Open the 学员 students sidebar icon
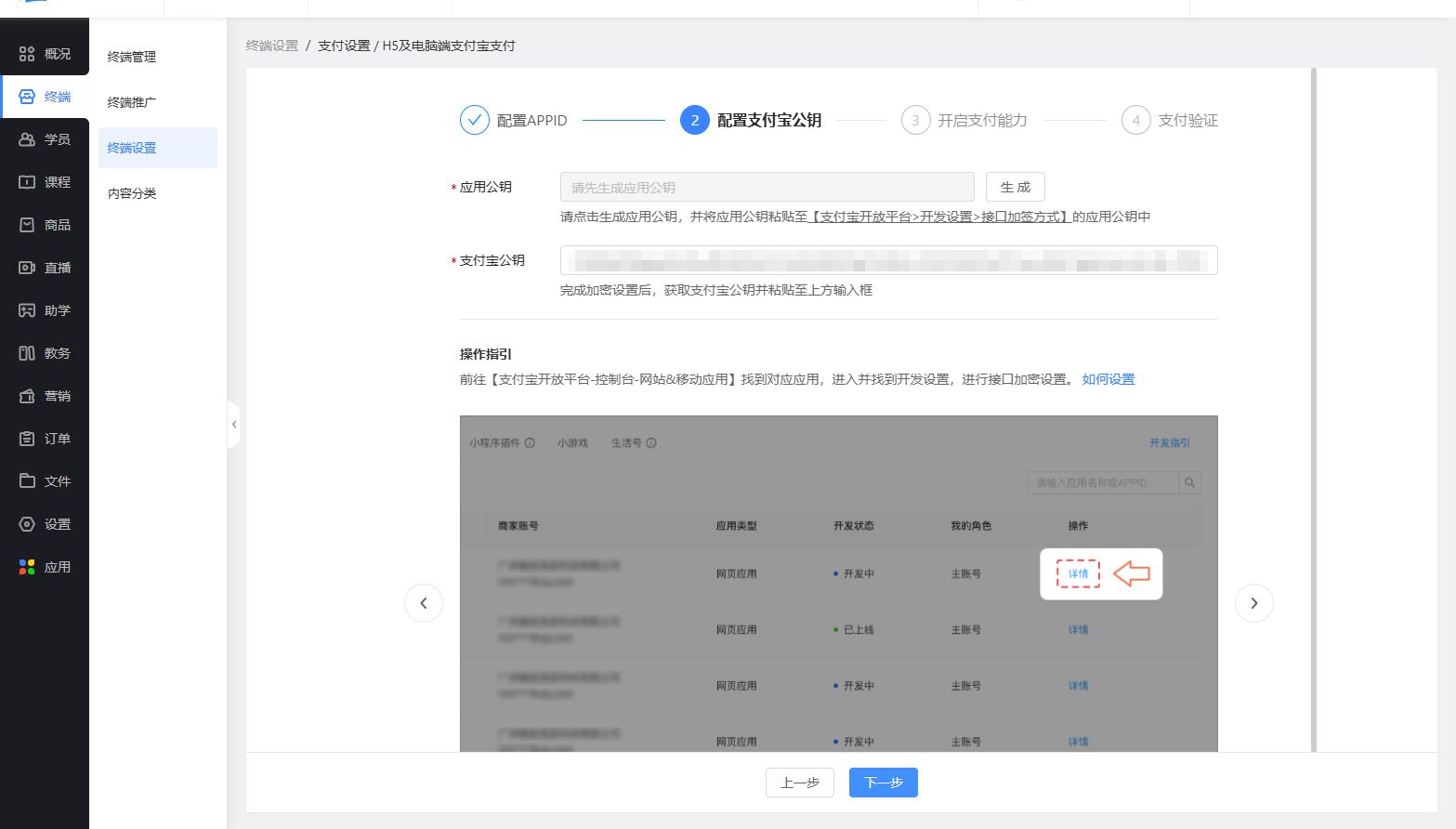 coord(27,139)
